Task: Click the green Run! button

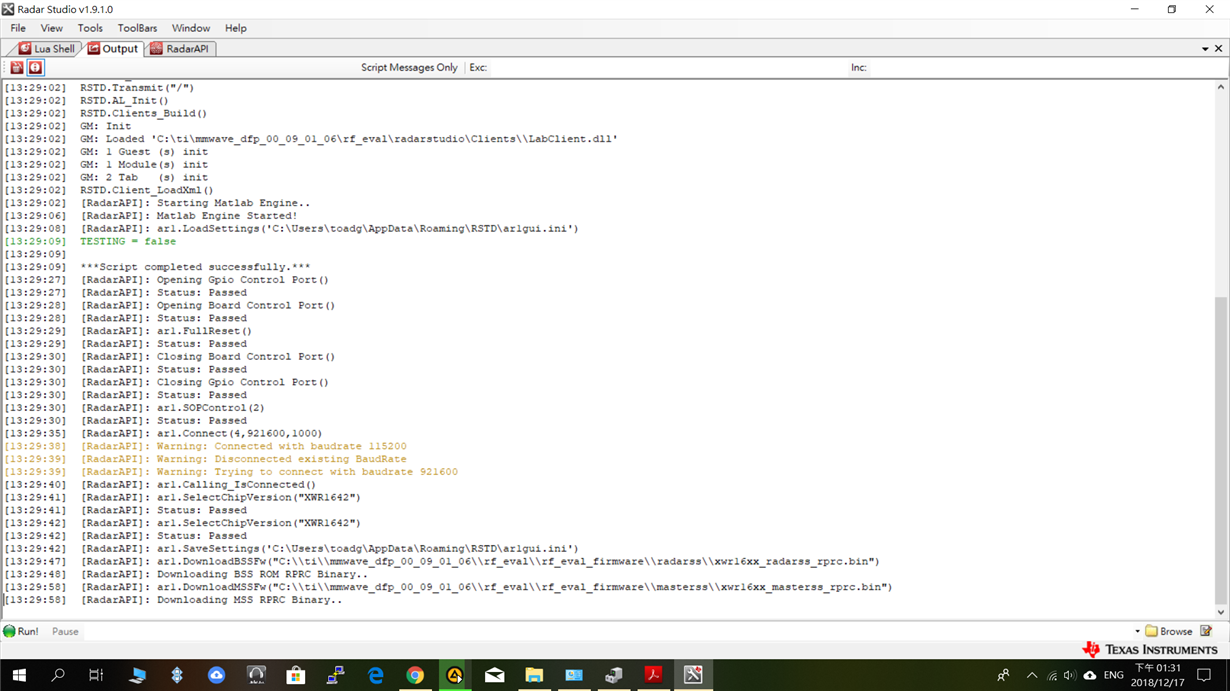Action: 21,632
